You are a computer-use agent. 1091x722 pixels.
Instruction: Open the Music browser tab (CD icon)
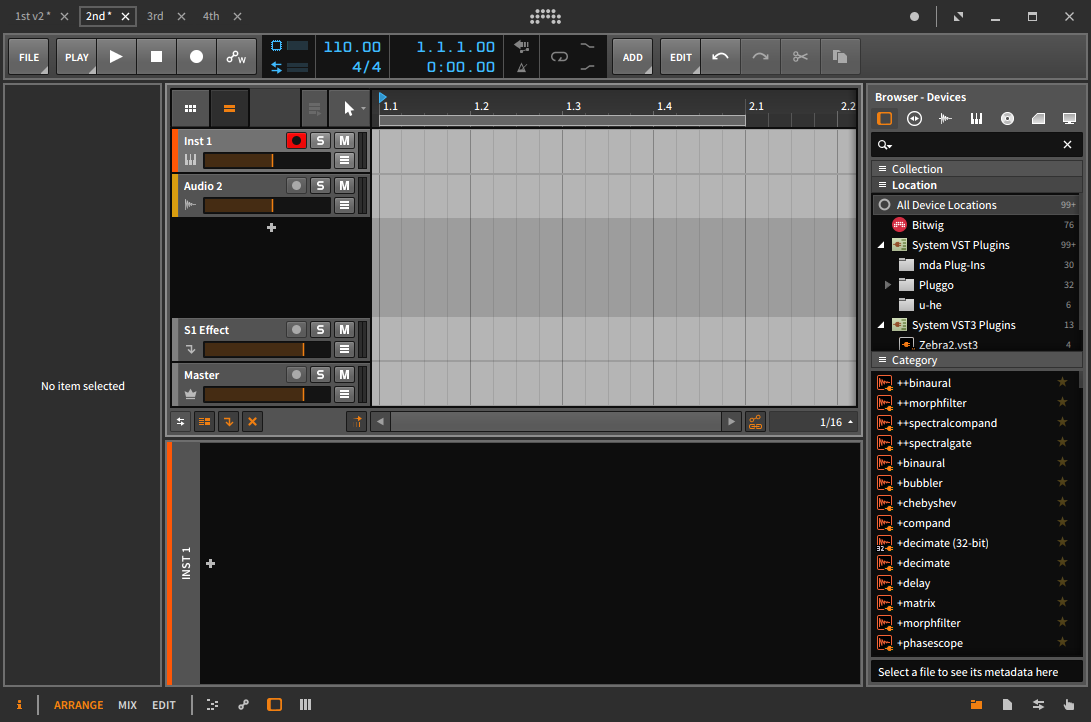point(1007,118)
